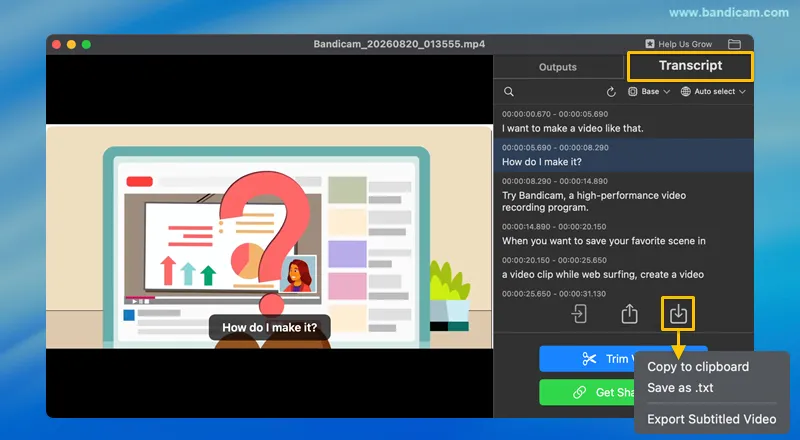Open the Base model dropdown
800x440 pixels.
point(649,92)
